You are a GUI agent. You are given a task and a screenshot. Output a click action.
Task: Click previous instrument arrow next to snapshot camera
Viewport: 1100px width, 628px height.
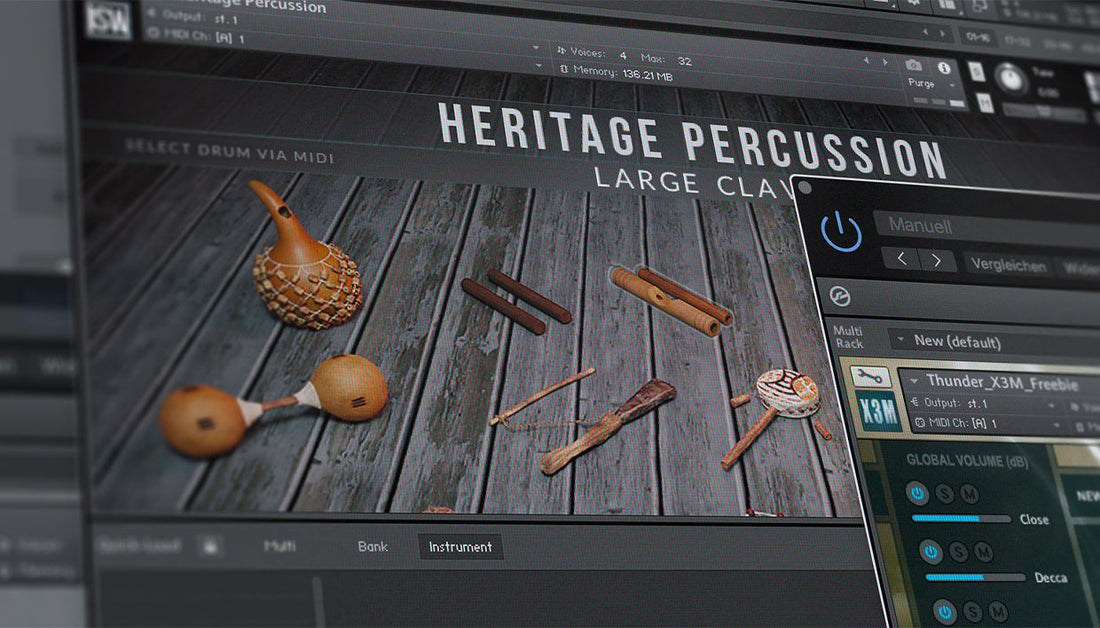pos(866,61)
